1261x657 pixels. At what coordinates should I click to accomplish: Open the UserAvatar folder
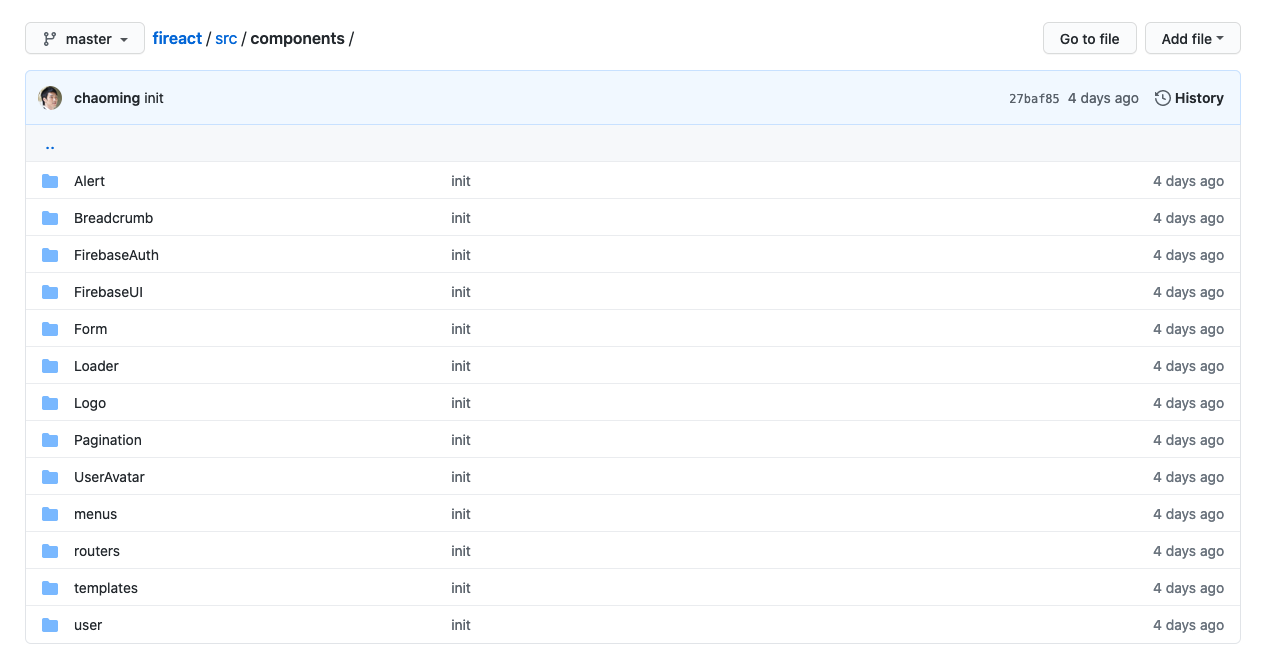pyautogui.click(x=109, y=477)
